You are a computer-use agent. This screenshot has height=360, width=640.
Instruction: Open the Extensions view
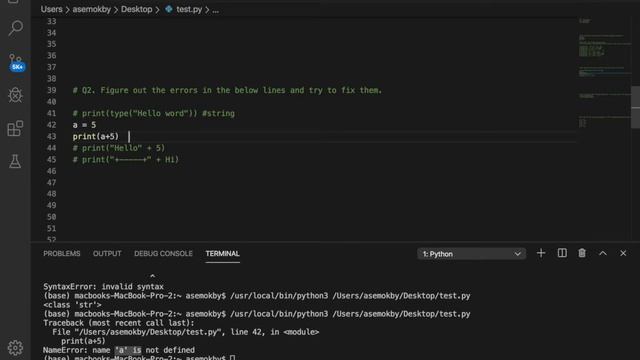(16, 128)
